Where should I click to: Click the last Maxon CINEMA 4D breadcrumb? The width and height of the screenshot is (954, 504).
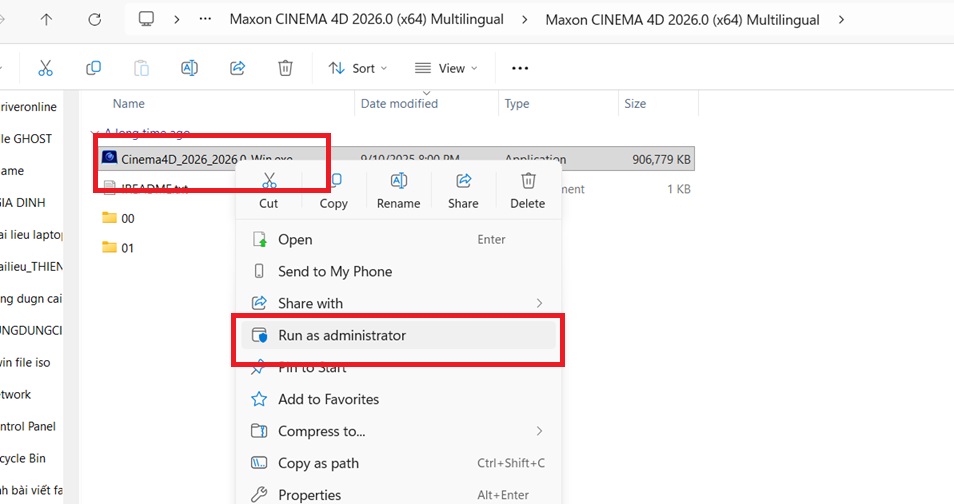pos(682,19)
